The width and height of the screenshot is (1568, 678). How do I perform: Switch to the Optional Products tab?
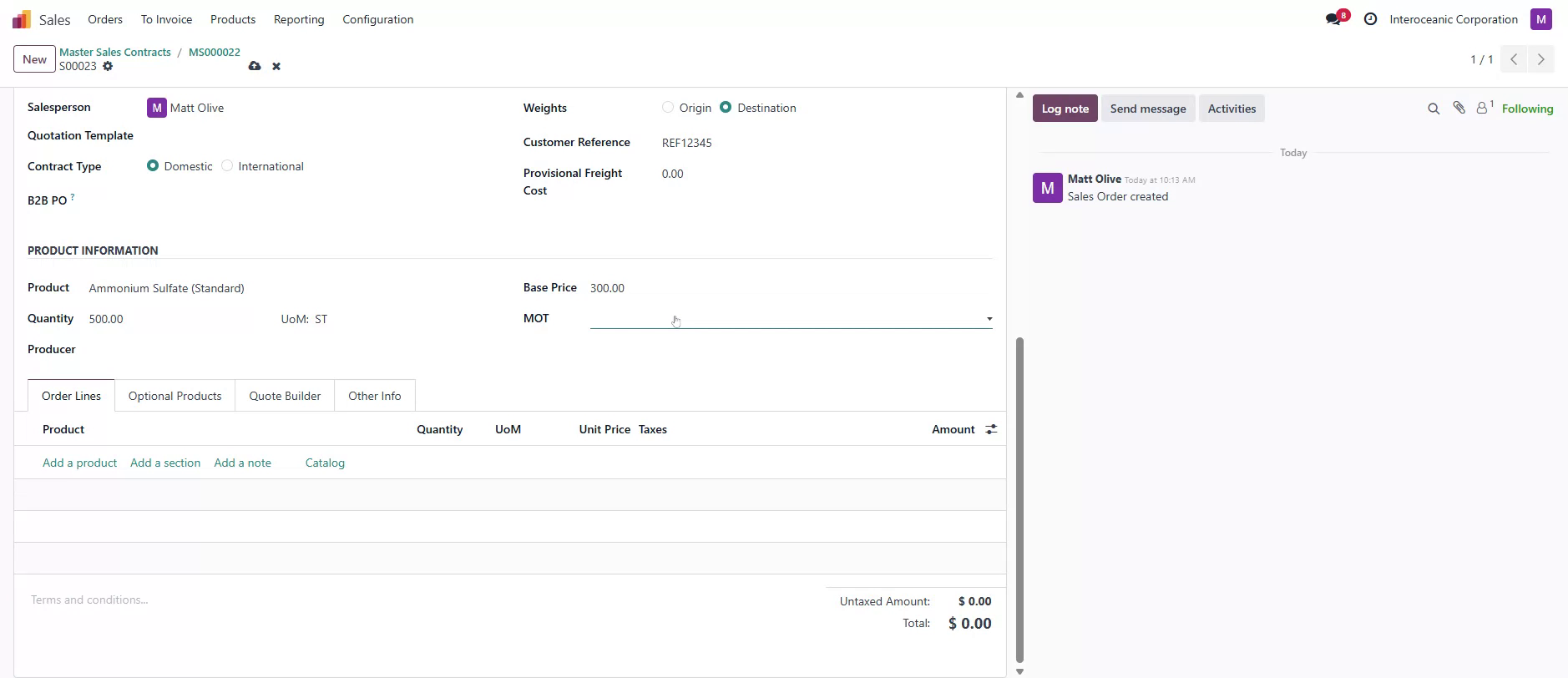[x=175, y=396]
